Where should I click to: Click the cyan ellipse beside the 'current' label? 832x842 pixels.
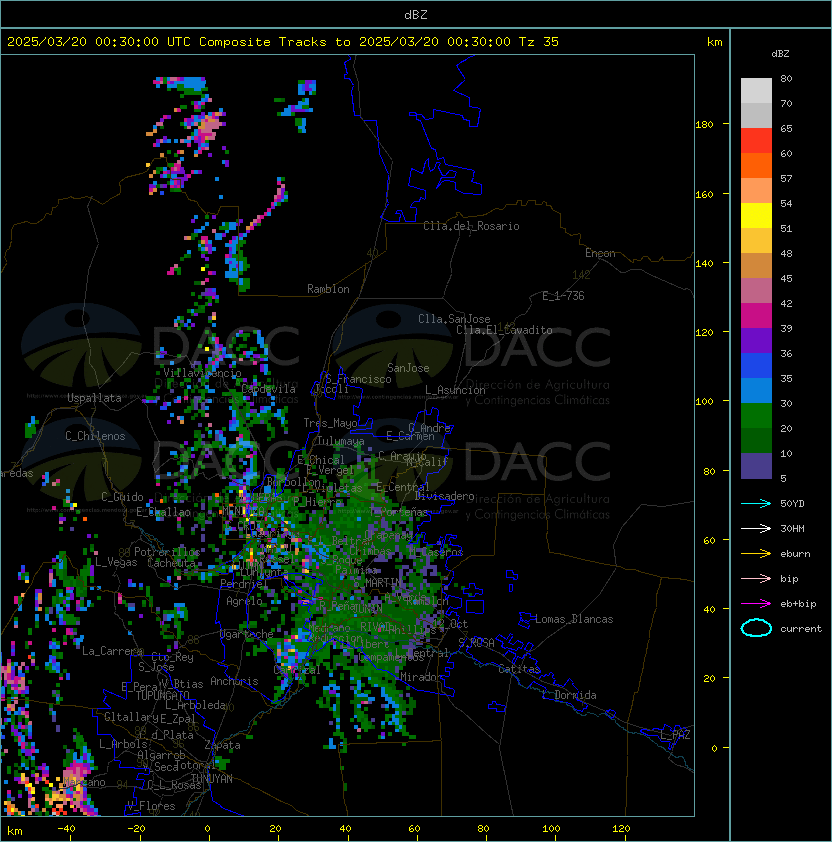[x=756, y=628]
